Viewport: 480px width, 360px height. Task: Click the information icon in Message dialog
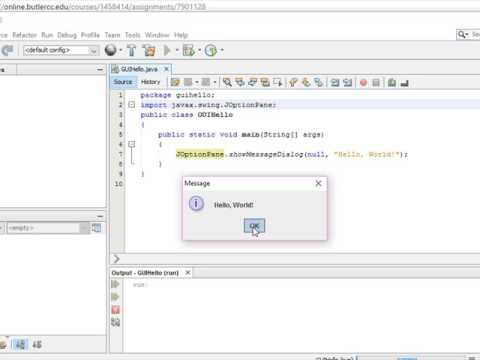(x=196, y=203)
